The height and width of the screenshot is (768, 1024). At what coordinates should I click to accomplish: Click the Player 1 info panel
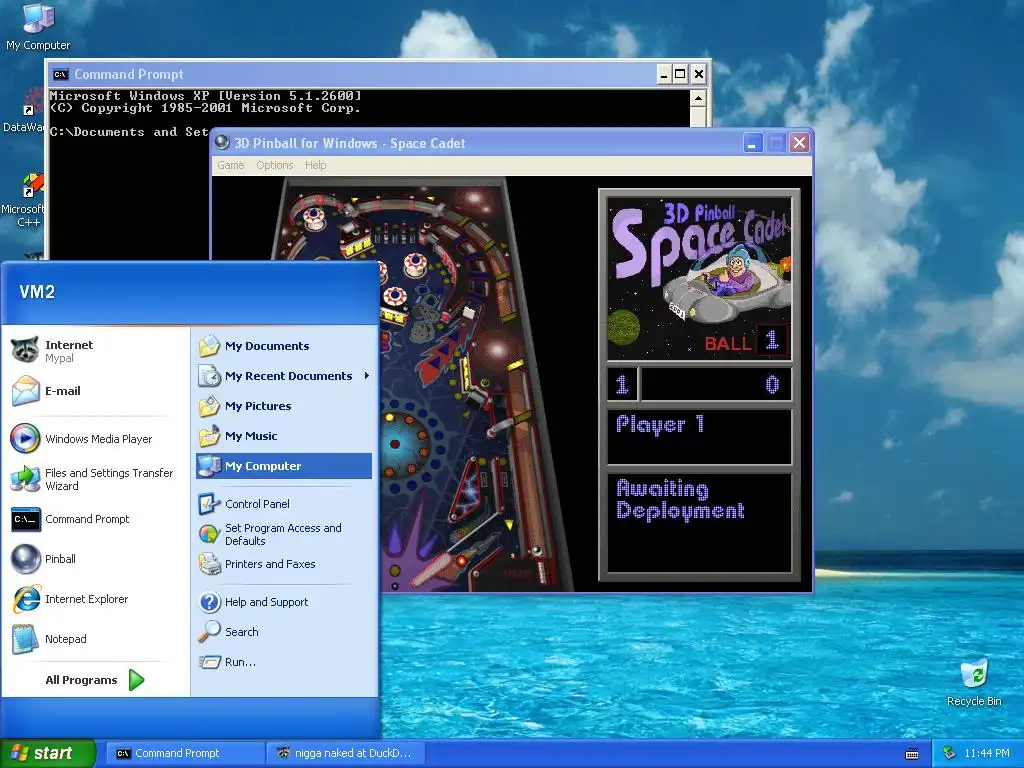699,436
